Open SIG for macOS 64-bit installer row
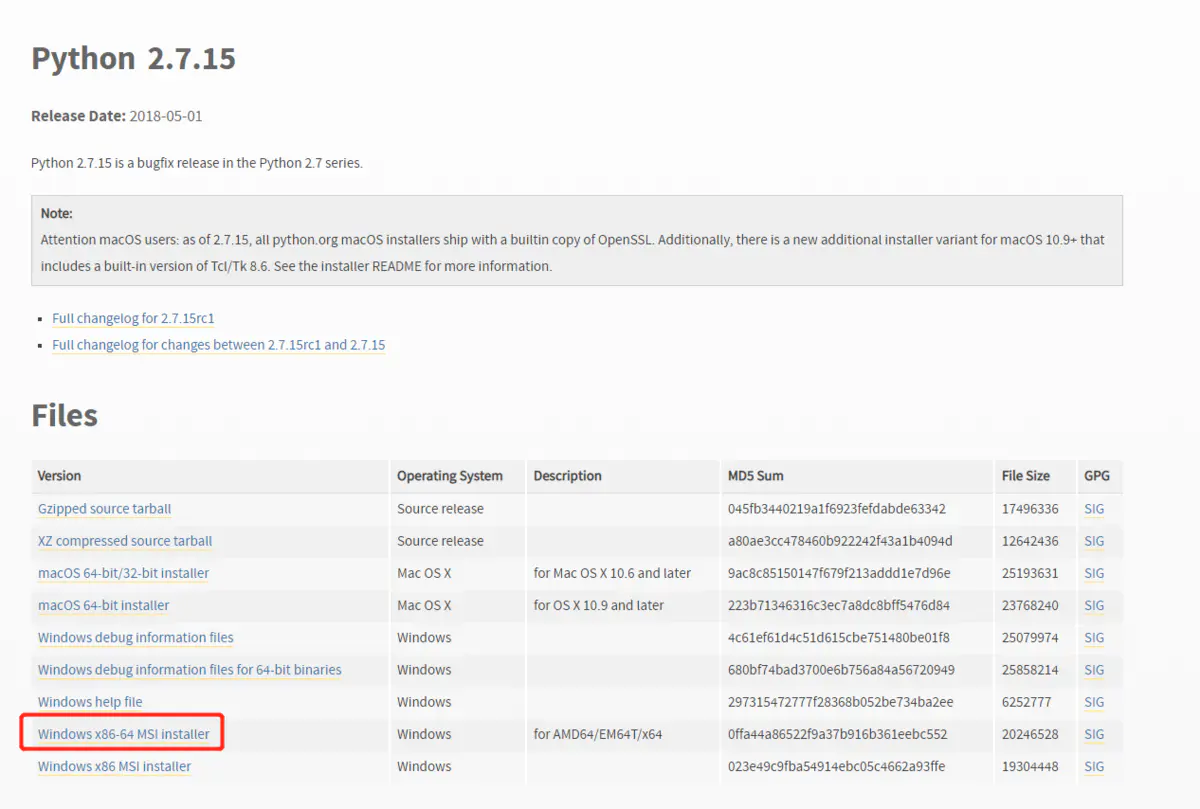Viewport: 1200px width, 809px height. coord(1094,605)
